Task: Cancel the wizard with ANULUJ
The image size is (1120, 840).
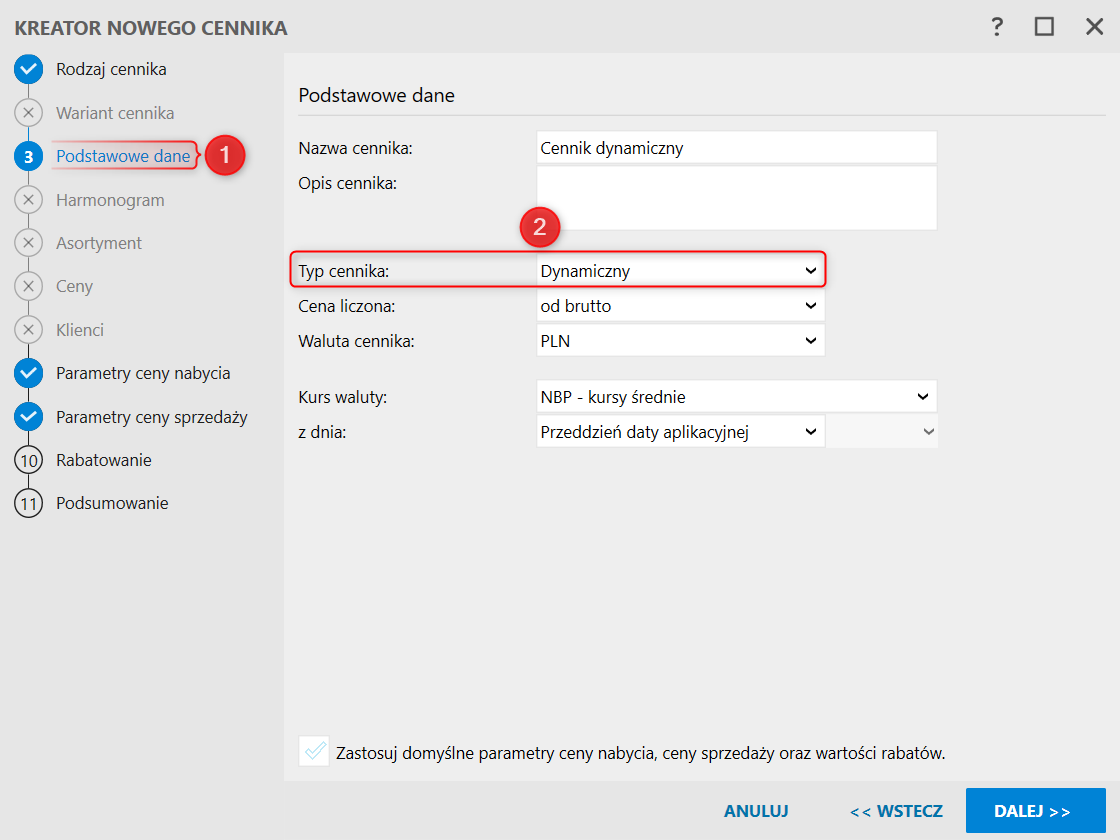Action: click(756, 811)
